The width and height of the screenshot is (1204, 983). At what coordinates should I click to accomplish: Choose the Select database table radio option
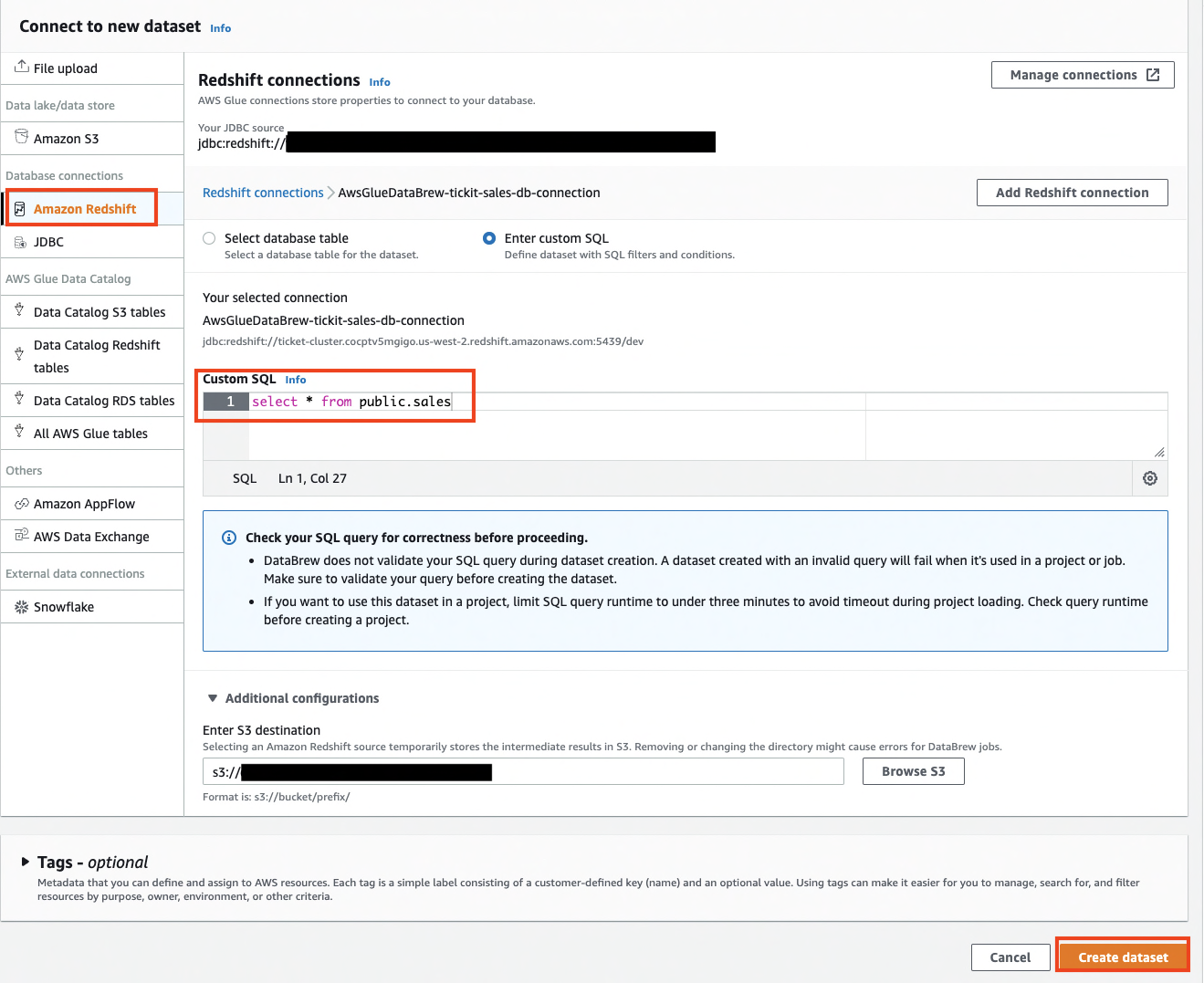tap(209, 238)
